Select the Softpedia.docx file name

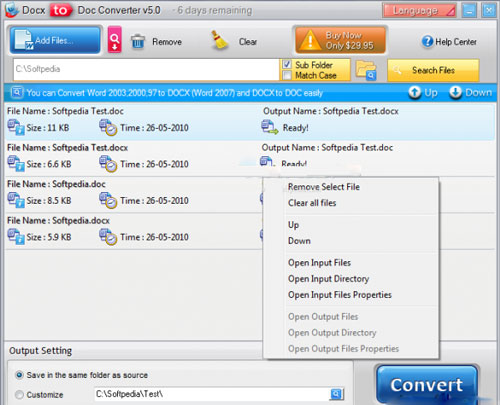click(58, 220)
